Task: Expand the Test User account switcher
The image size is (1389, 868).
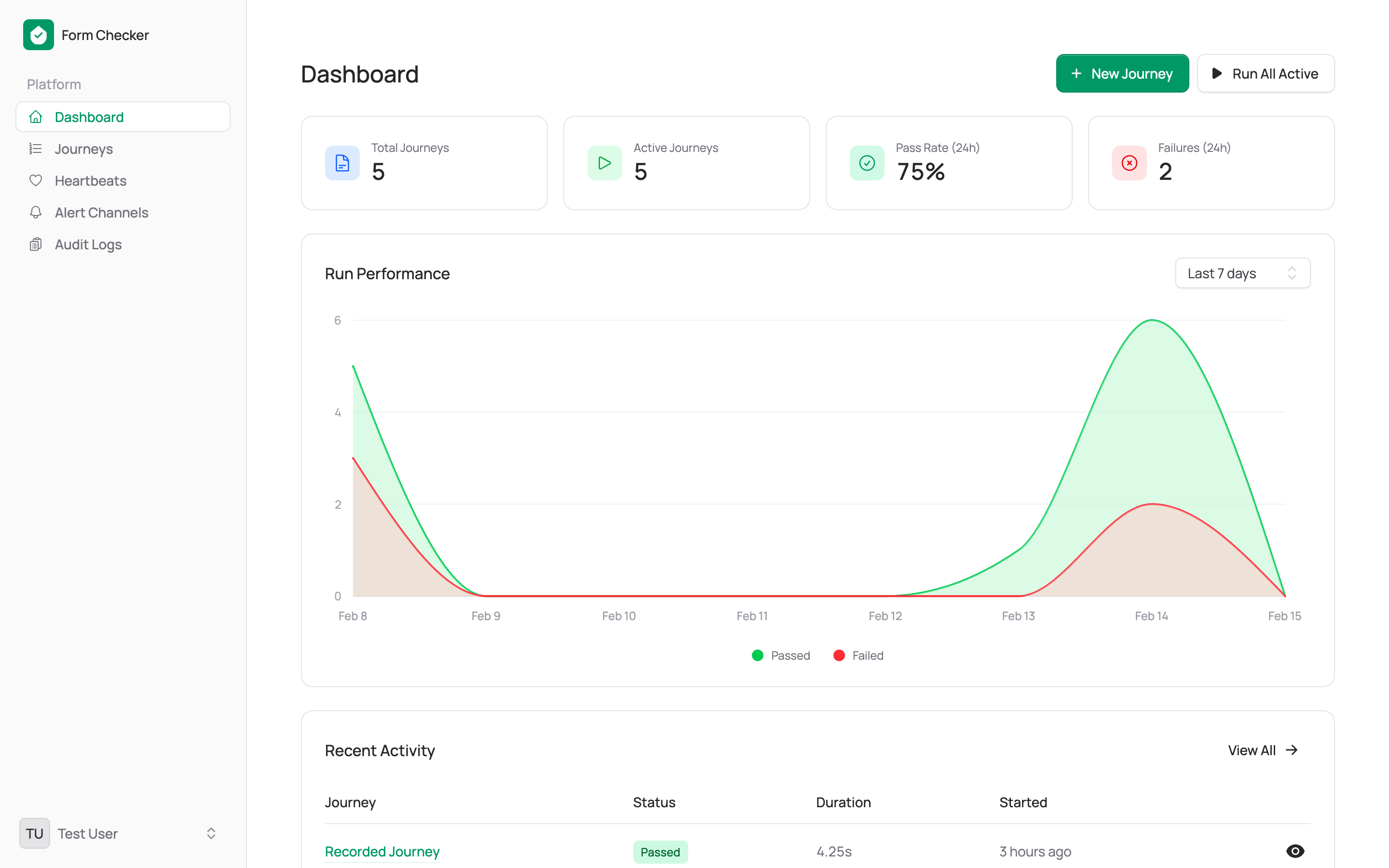Action: pos(211,833)
